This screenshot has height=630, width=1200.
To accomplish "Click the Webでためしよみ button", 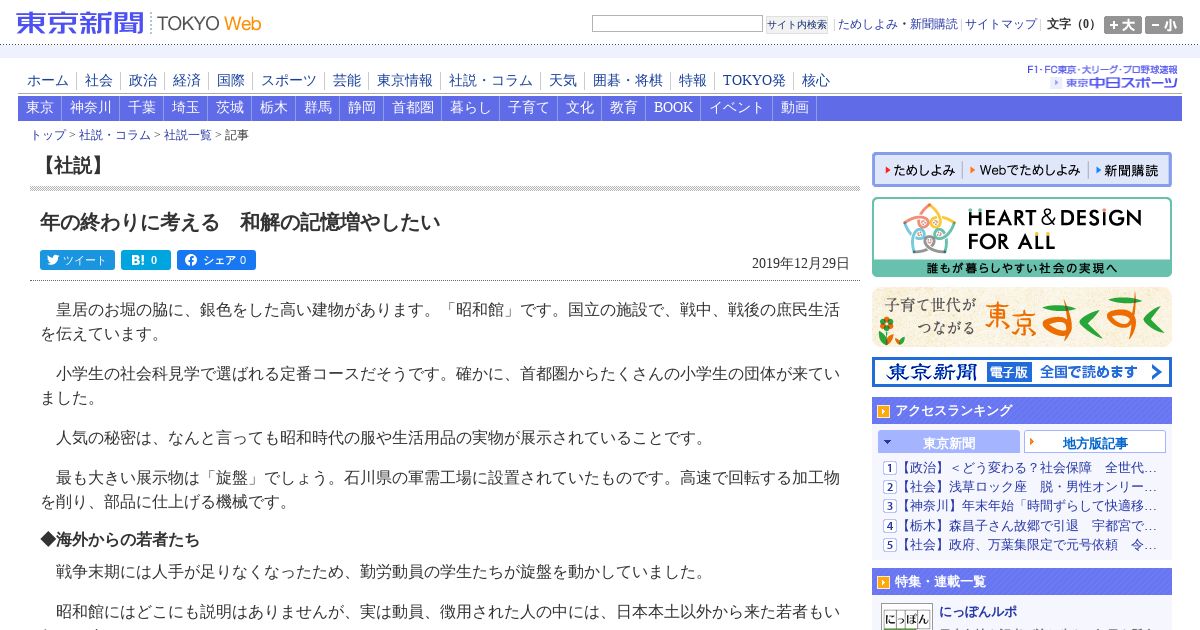I will point(1025,170).
